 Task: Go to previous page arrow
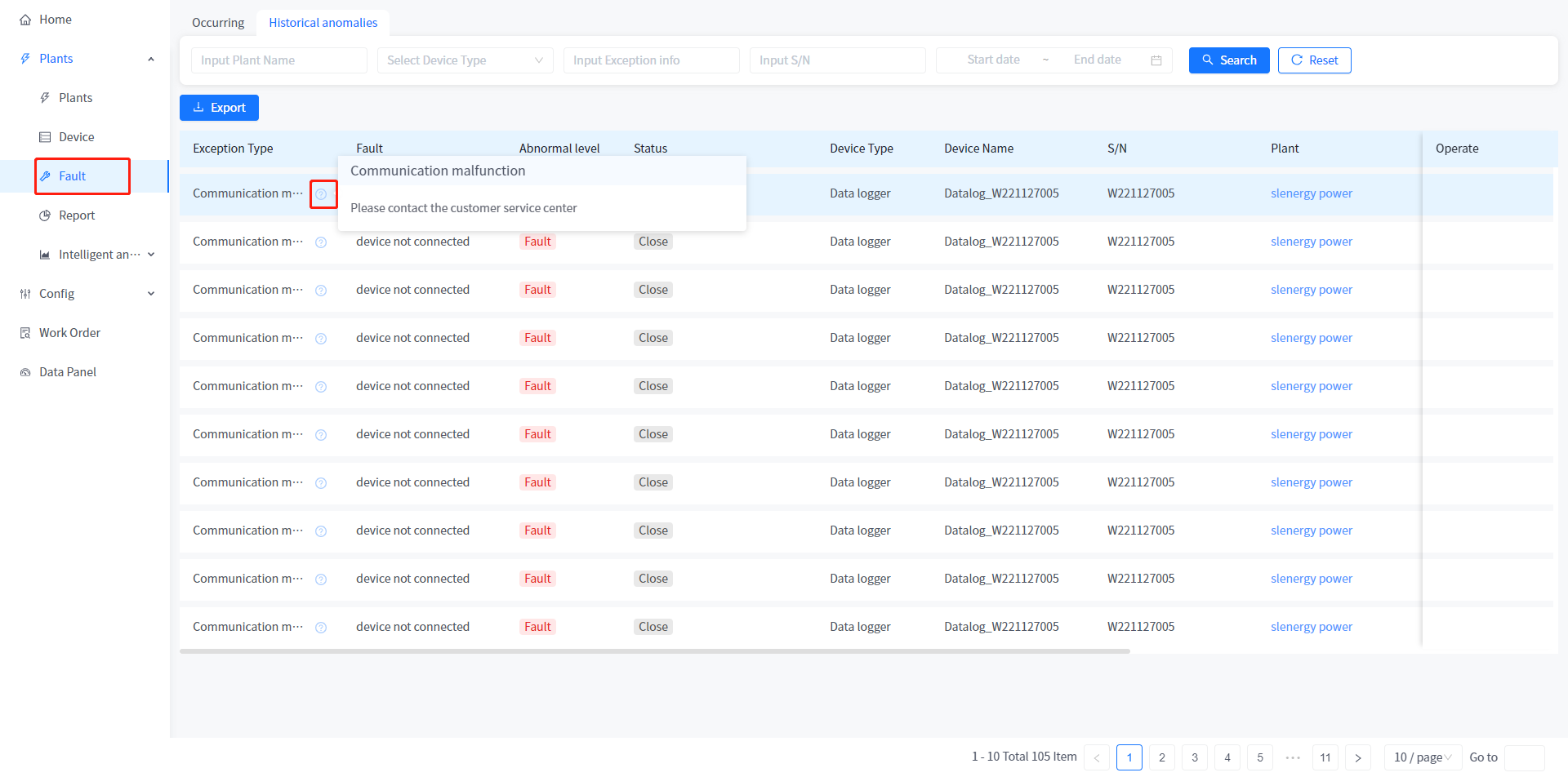tap(1097, 757)
